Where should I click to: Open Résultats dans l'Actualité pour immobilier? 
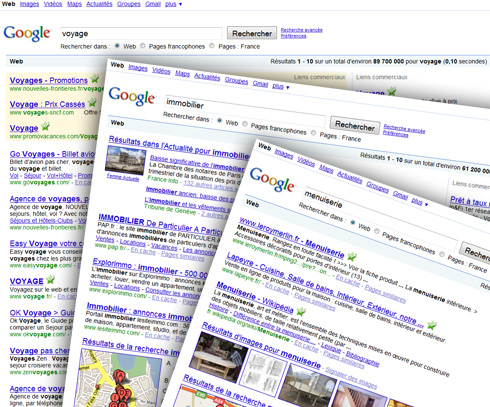click(179, 147)
